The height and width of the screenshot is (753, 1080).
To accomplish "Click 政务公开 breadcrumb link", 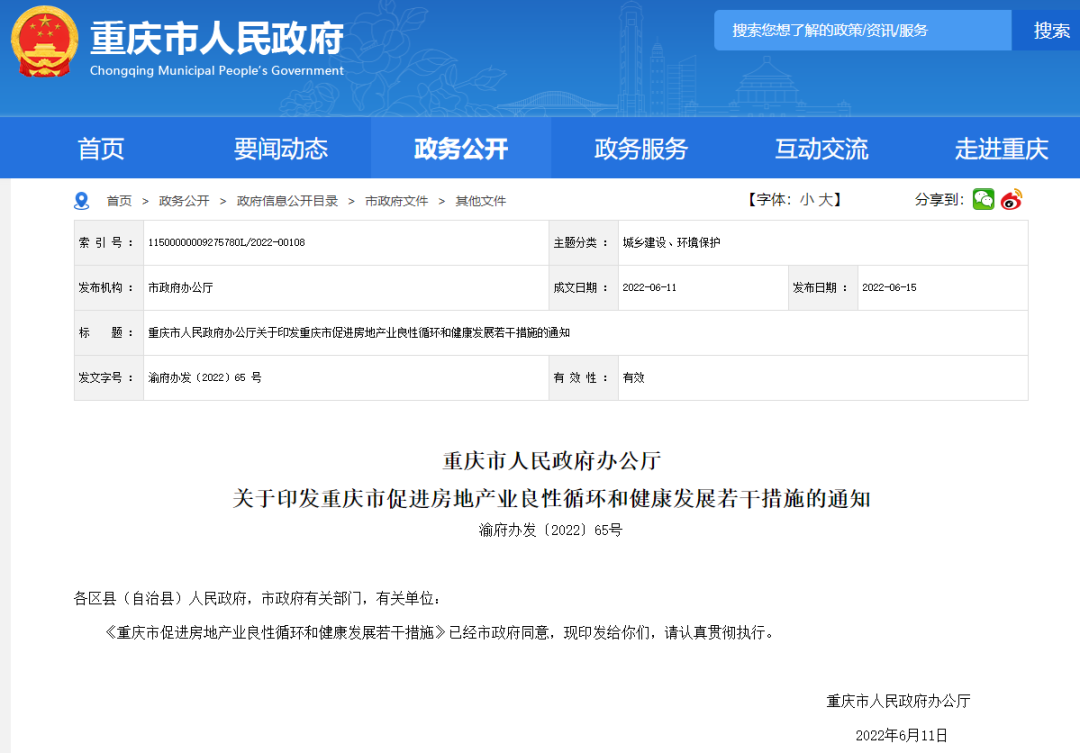I will coord(184,201).
